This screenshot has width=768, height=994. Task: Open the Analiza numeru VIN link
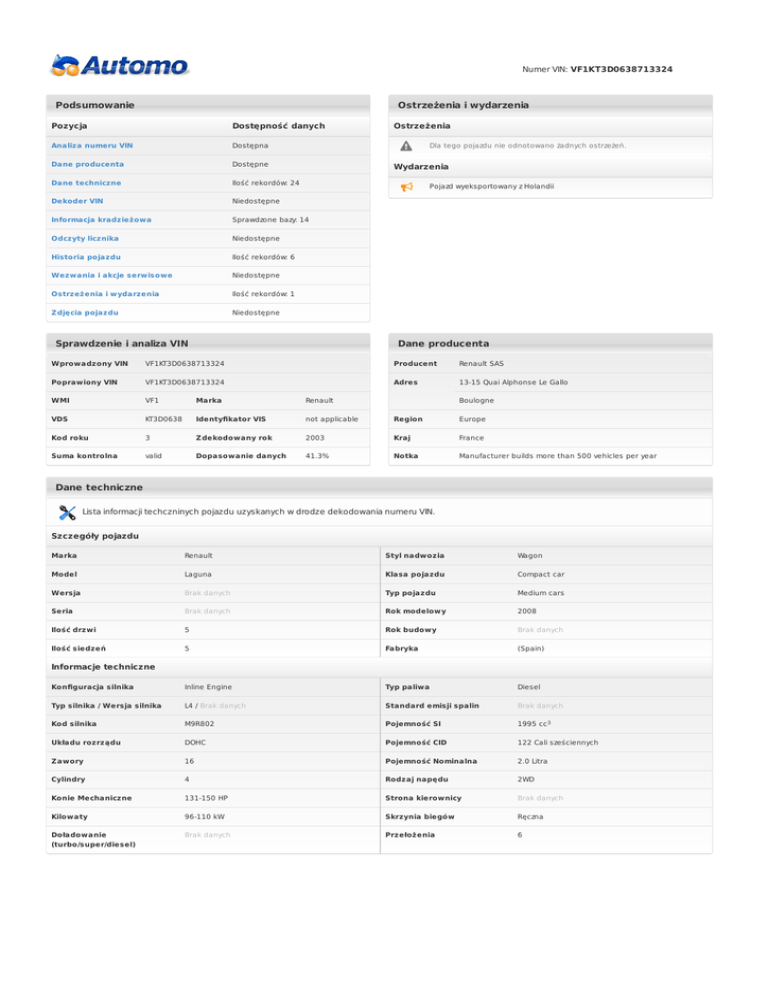tap(91, 146)
